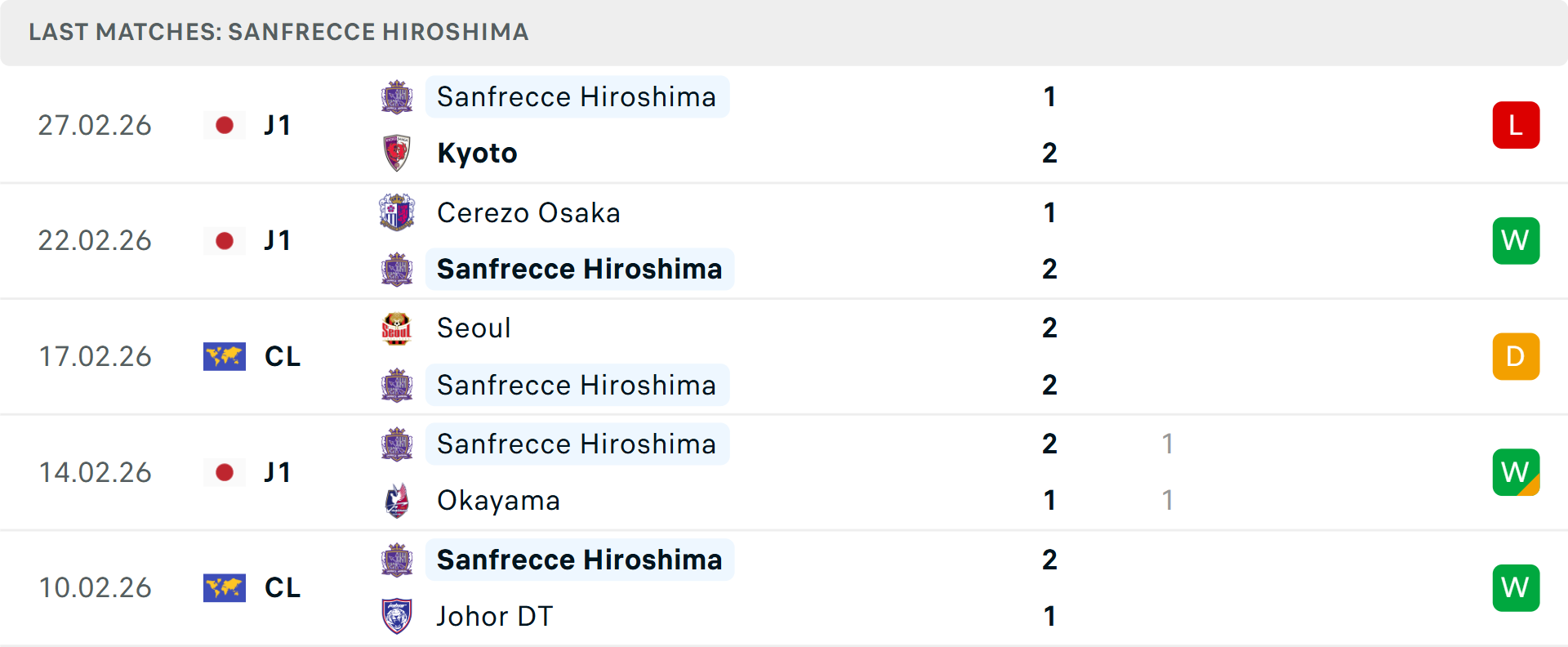Image resolution: width=1568 pixels, height=647 pixels.
Task: Click the orange D badge for the Seoul match
Action: click(1516, 356)
